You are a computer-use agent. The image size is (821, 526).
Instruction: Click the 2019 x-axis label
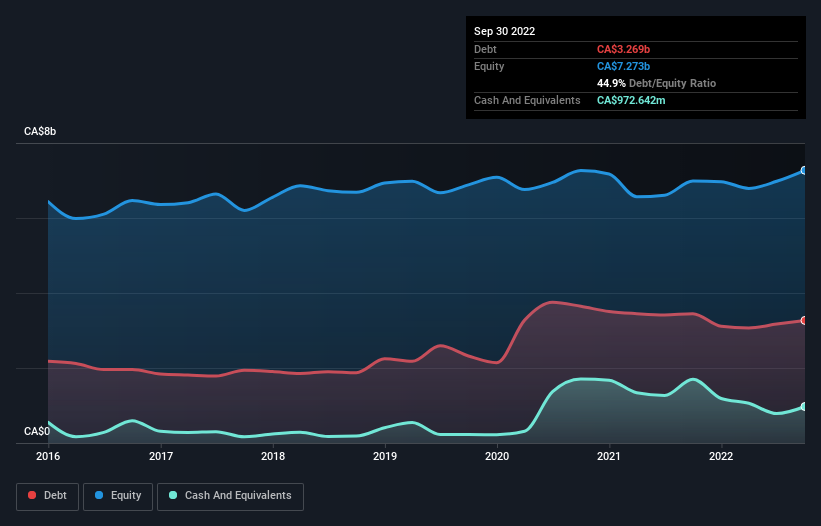385,456
